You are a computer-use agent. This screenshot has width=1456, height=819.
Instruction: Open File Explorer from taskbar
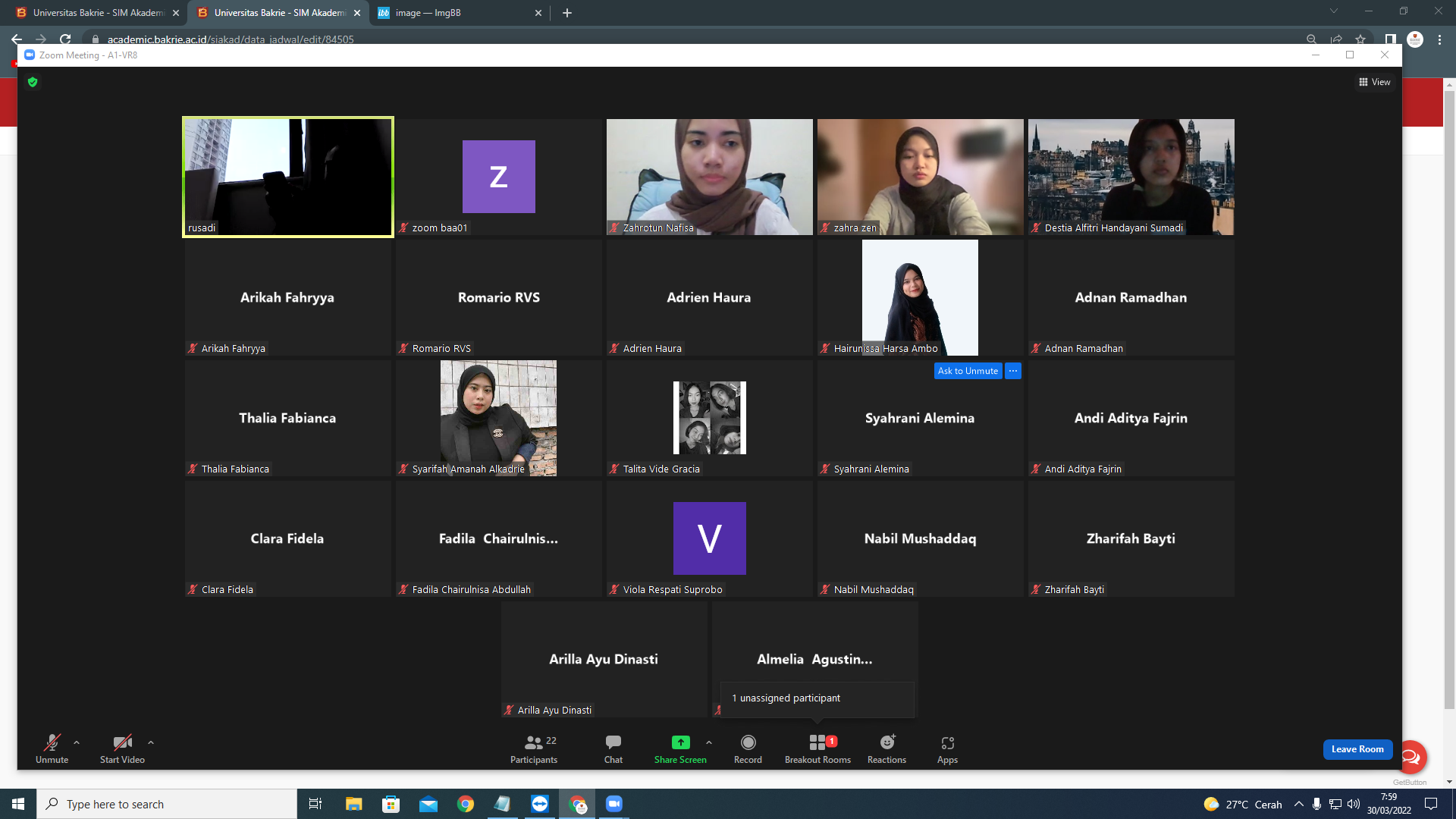pyautogui.click(x=353, y=804)
